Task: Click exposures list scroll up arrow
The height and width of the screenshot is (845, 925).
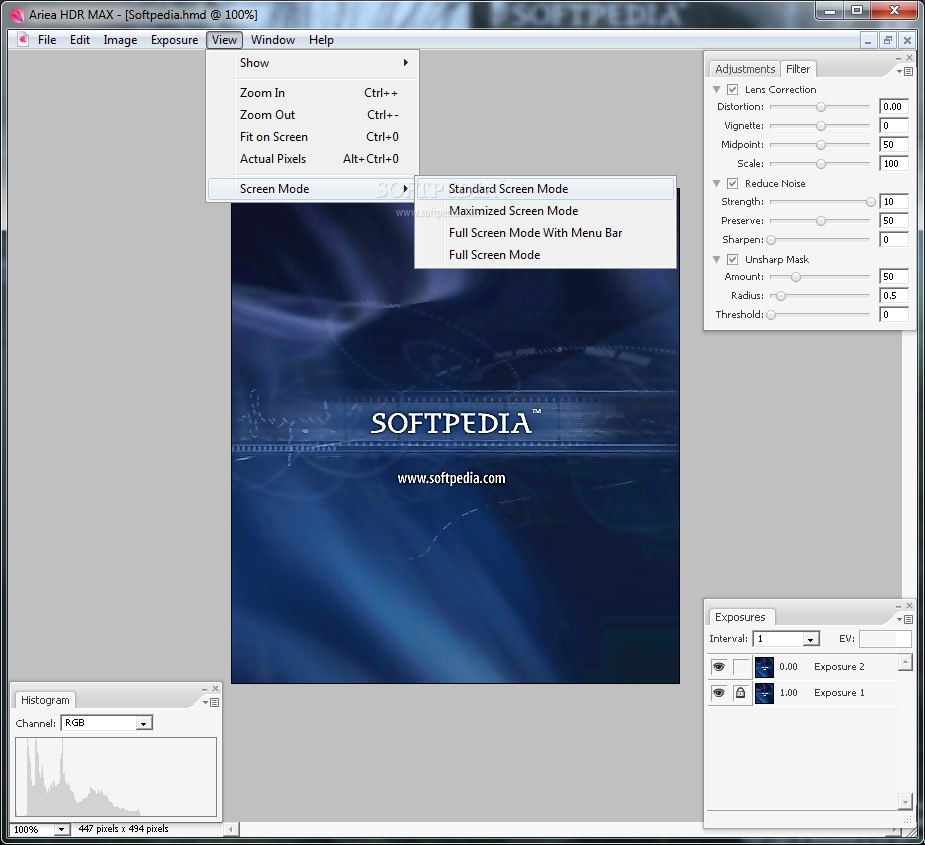Action: tap(905, 663)
